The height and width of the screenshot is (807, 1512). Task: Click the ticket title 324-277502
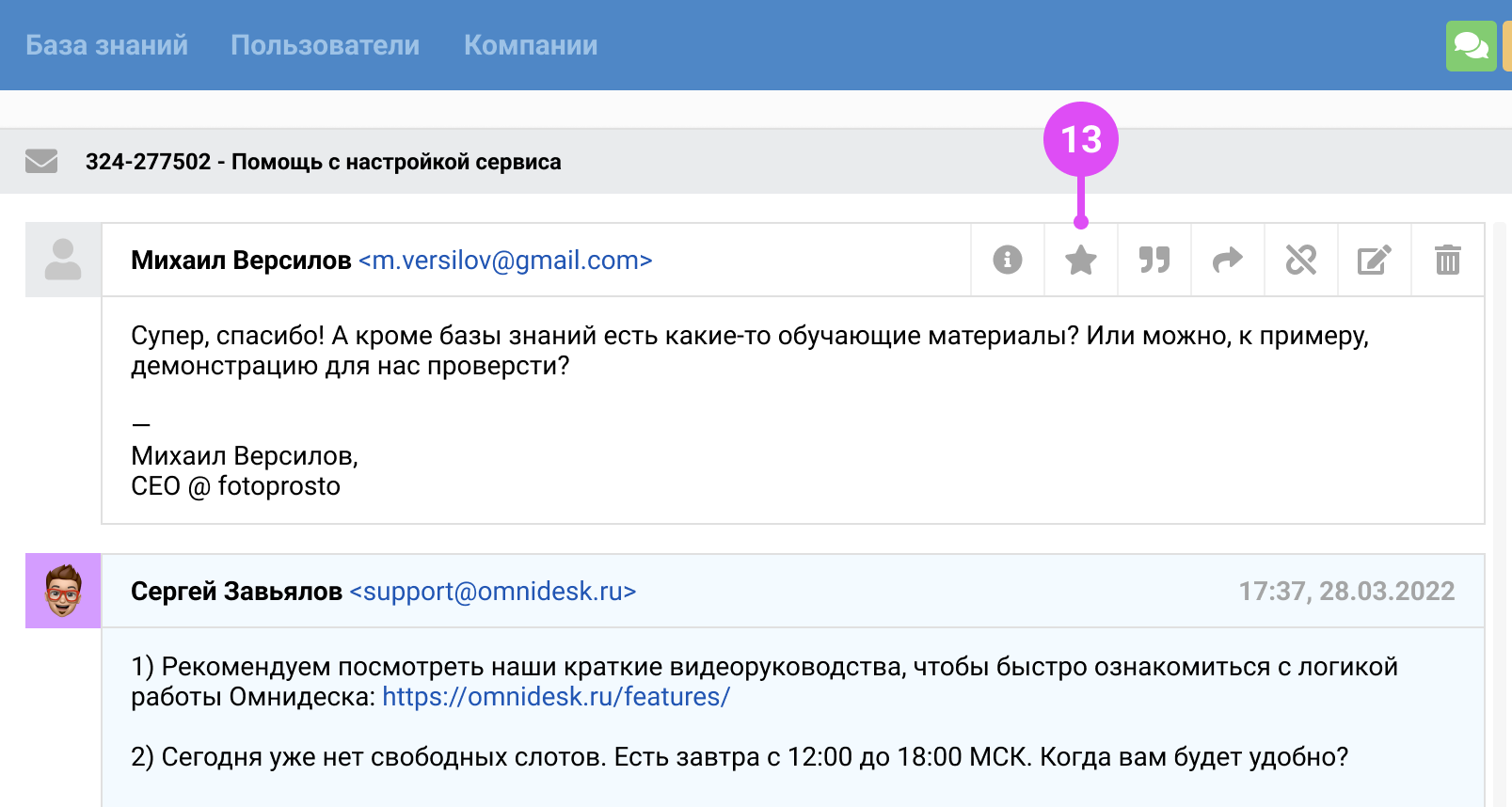click(x=323, y=162)
